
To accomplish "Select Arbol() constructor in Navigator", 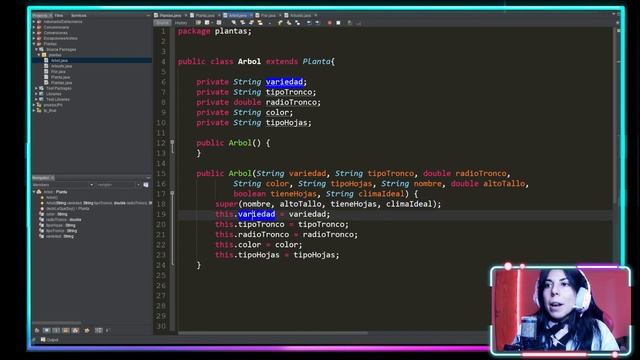I will coord(52,198).
